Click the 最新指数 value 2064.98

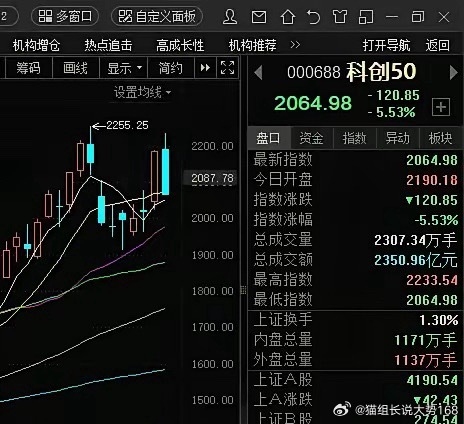coord(432,160)
